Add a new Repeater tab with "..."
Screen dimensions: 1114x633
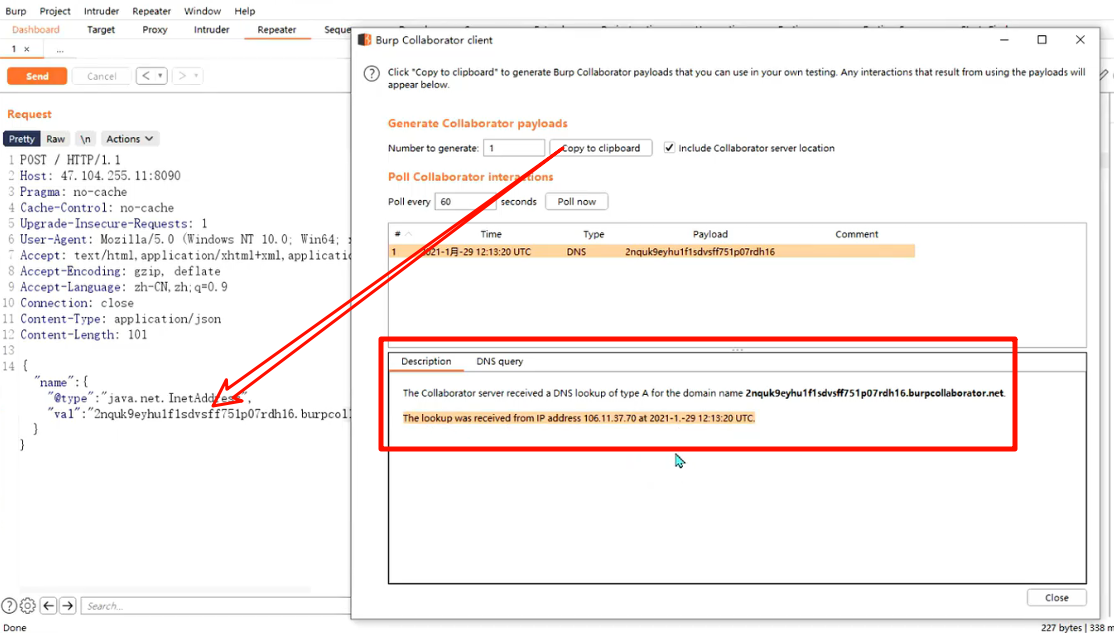coord(60,50)
